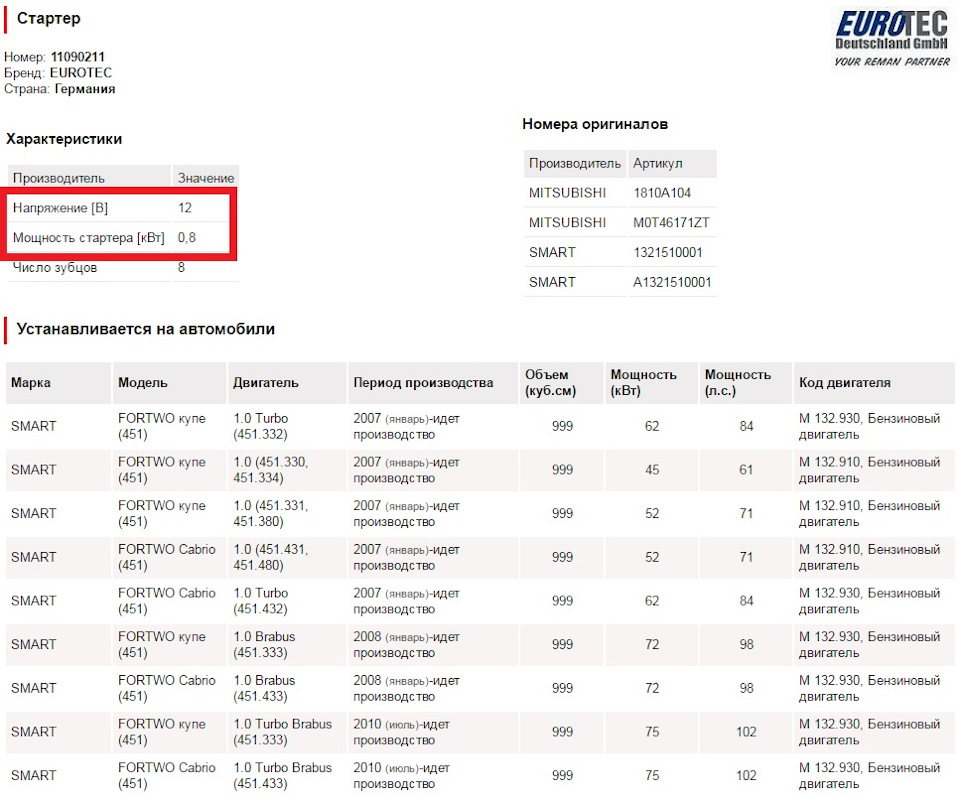
Task: Click the voltage value 12
Action: pyautogui.click(x=185, y=208)
